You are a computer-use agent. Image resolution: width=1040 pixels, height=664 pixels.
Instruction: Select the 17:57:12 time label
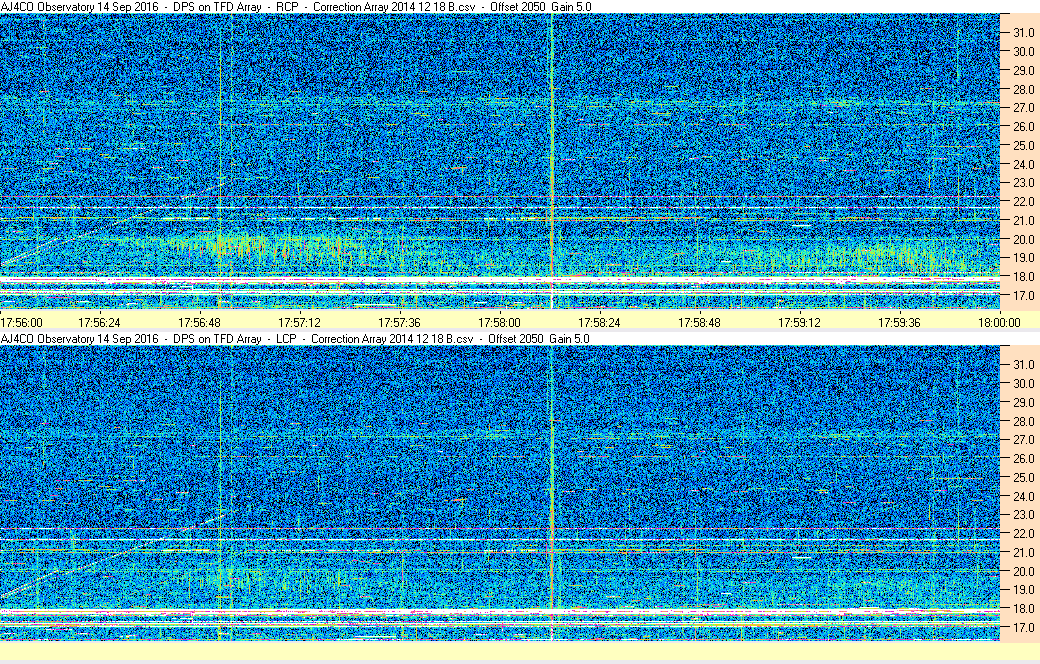click(x=299, y=322)
